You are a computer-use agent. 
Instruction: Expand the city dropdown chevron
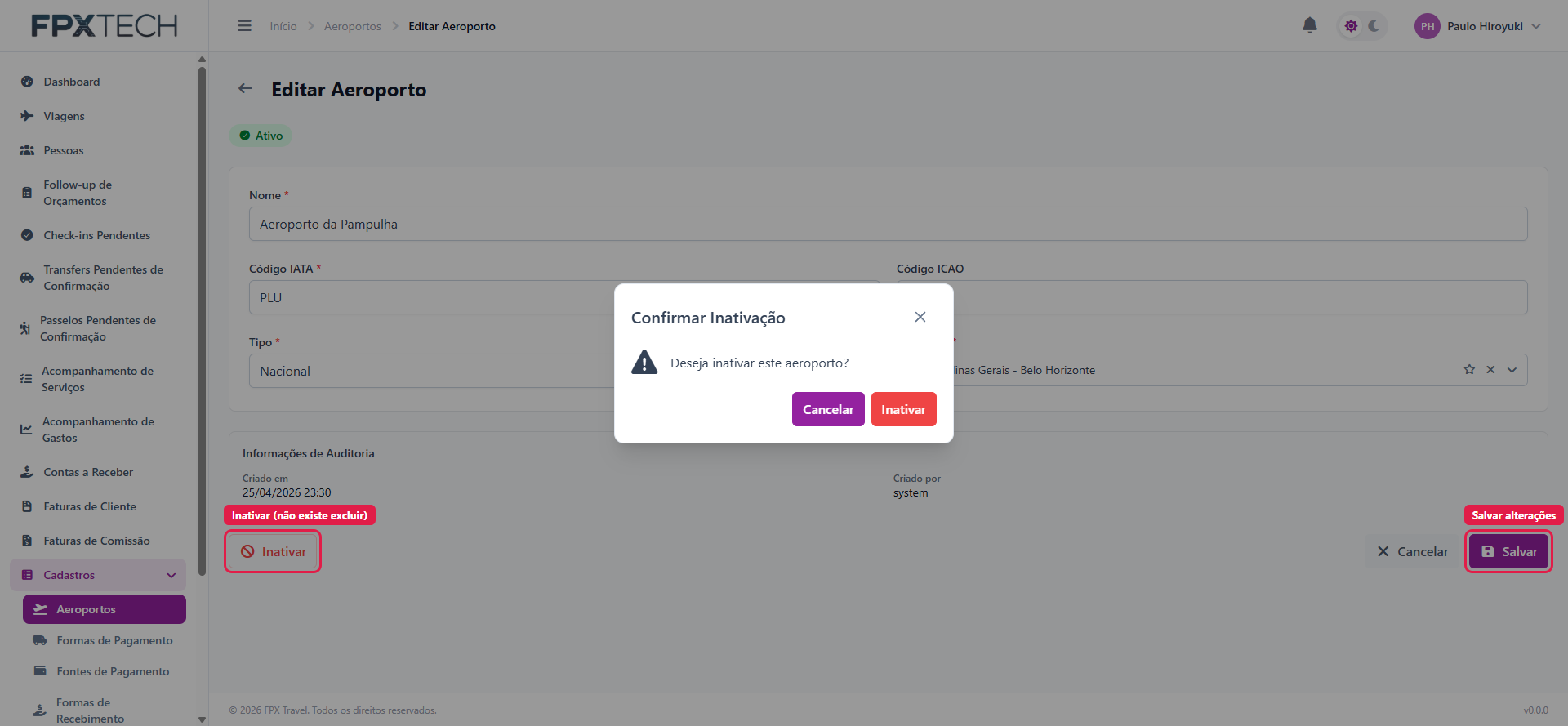tap(1512, 370)
